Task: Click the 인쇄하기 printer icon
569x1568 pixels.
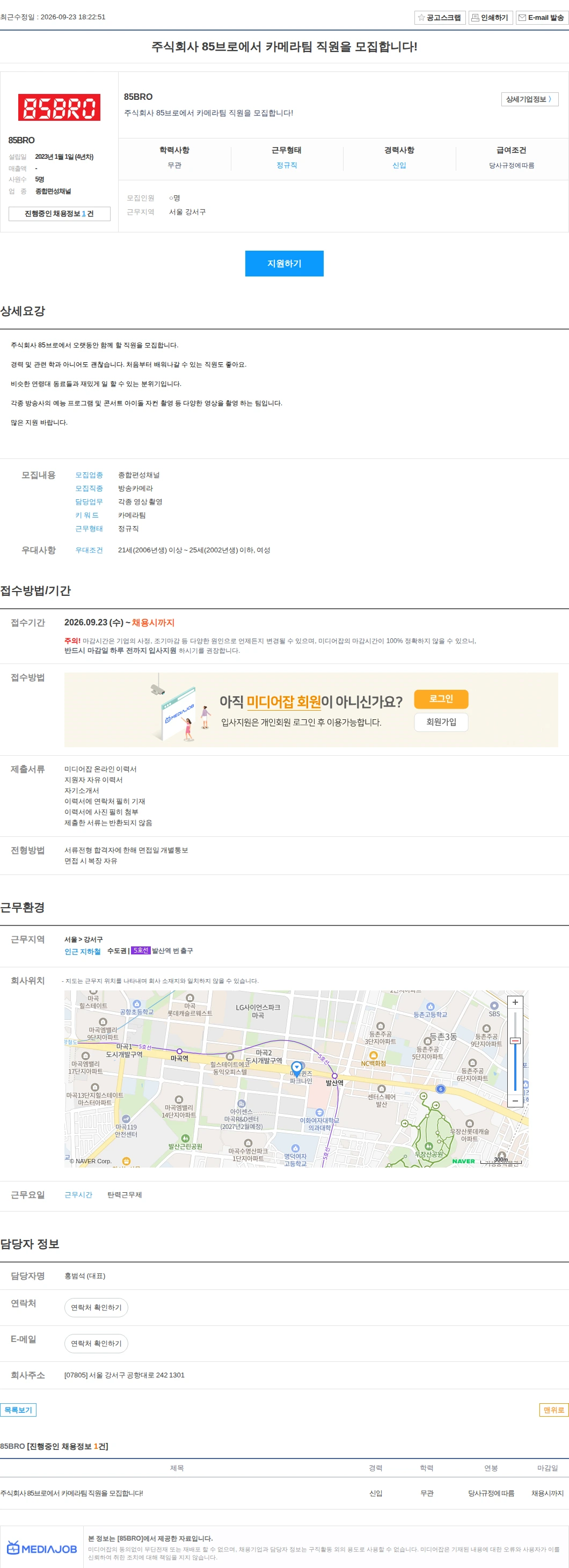Action: pos(475,18)
